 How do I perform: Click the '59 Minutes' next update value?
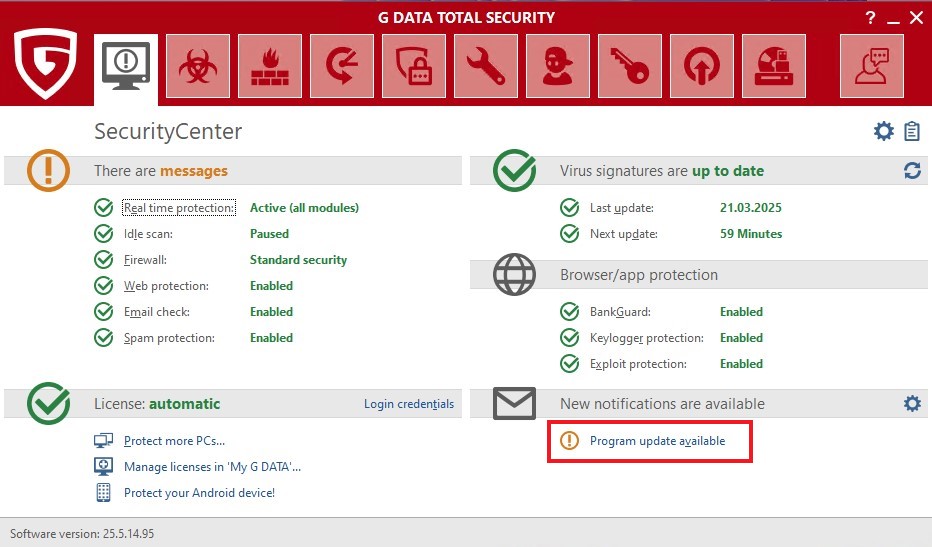point(751,234)
